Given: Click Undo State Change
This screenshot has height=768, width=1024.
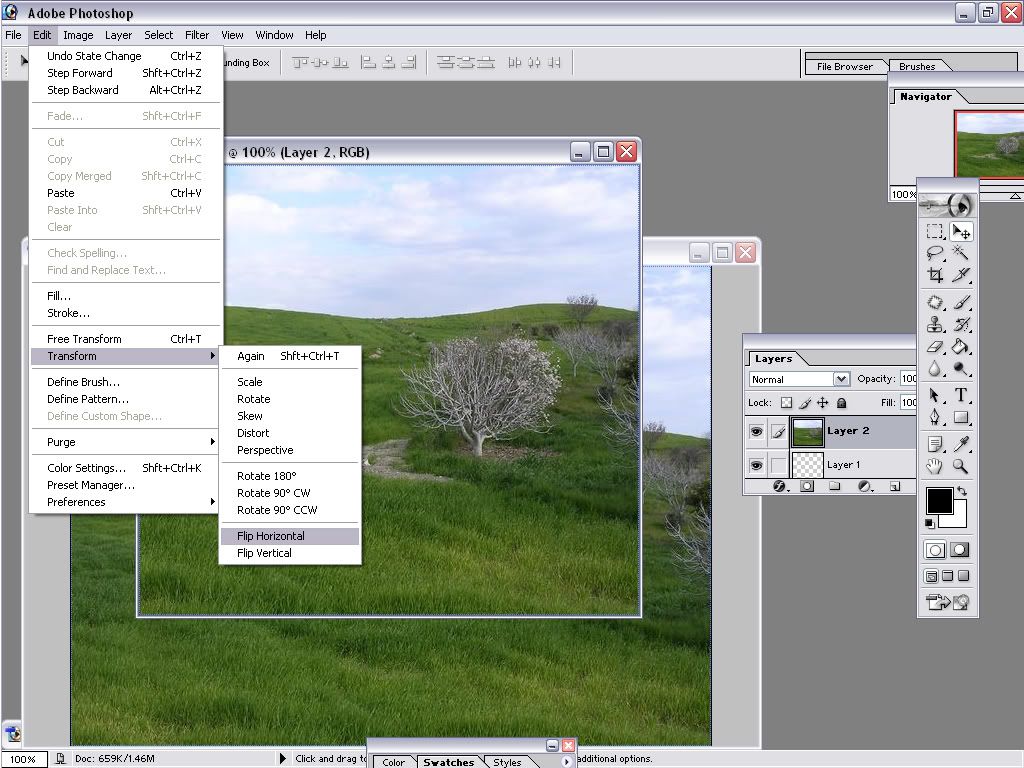Looking at the screenshot, I should coord(124,56).
